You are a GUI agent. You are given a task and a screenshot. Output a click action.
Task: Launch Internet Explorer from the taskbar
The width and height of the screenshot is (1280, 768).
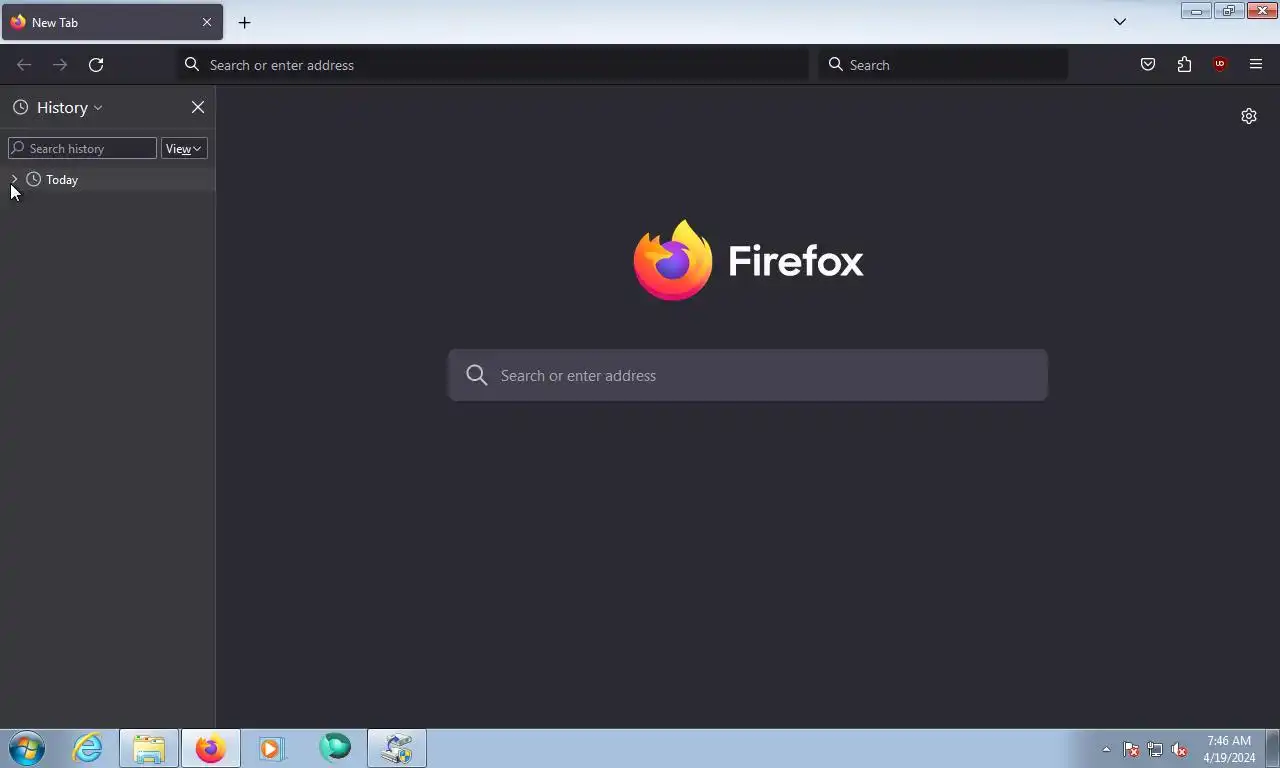pos(88,748)
